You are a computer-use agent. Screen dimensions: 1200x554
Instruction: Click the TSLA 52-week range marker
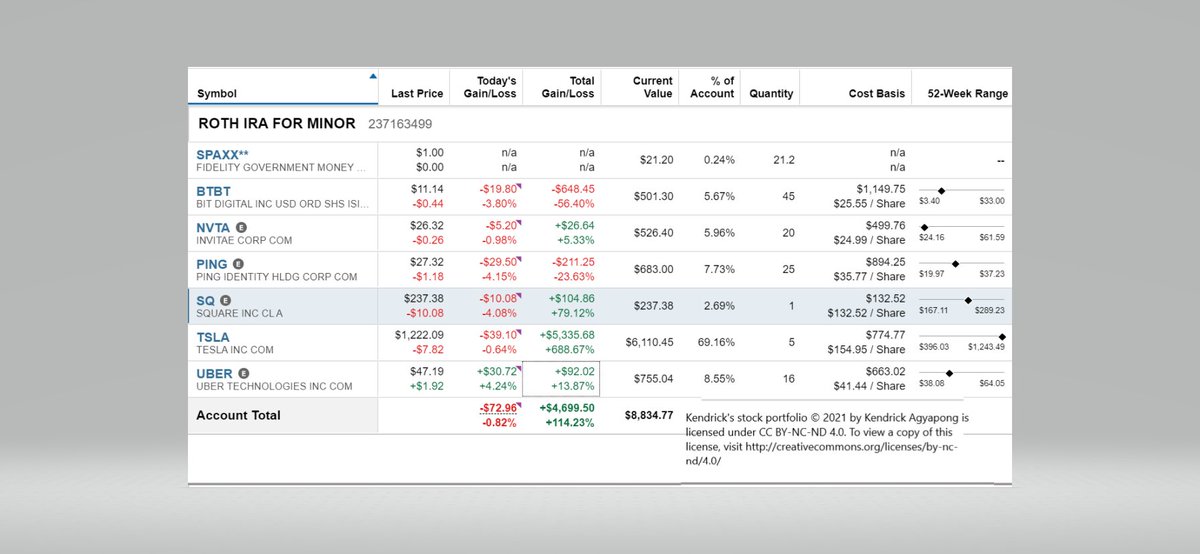pyautogui.click(x=1002, y=336)
